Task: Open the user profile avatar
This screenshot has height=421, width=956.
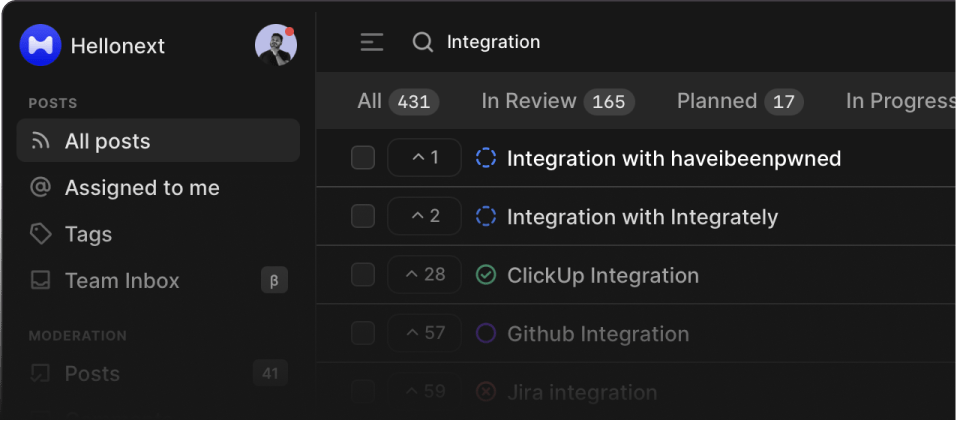Action: (x=276, y=45)
